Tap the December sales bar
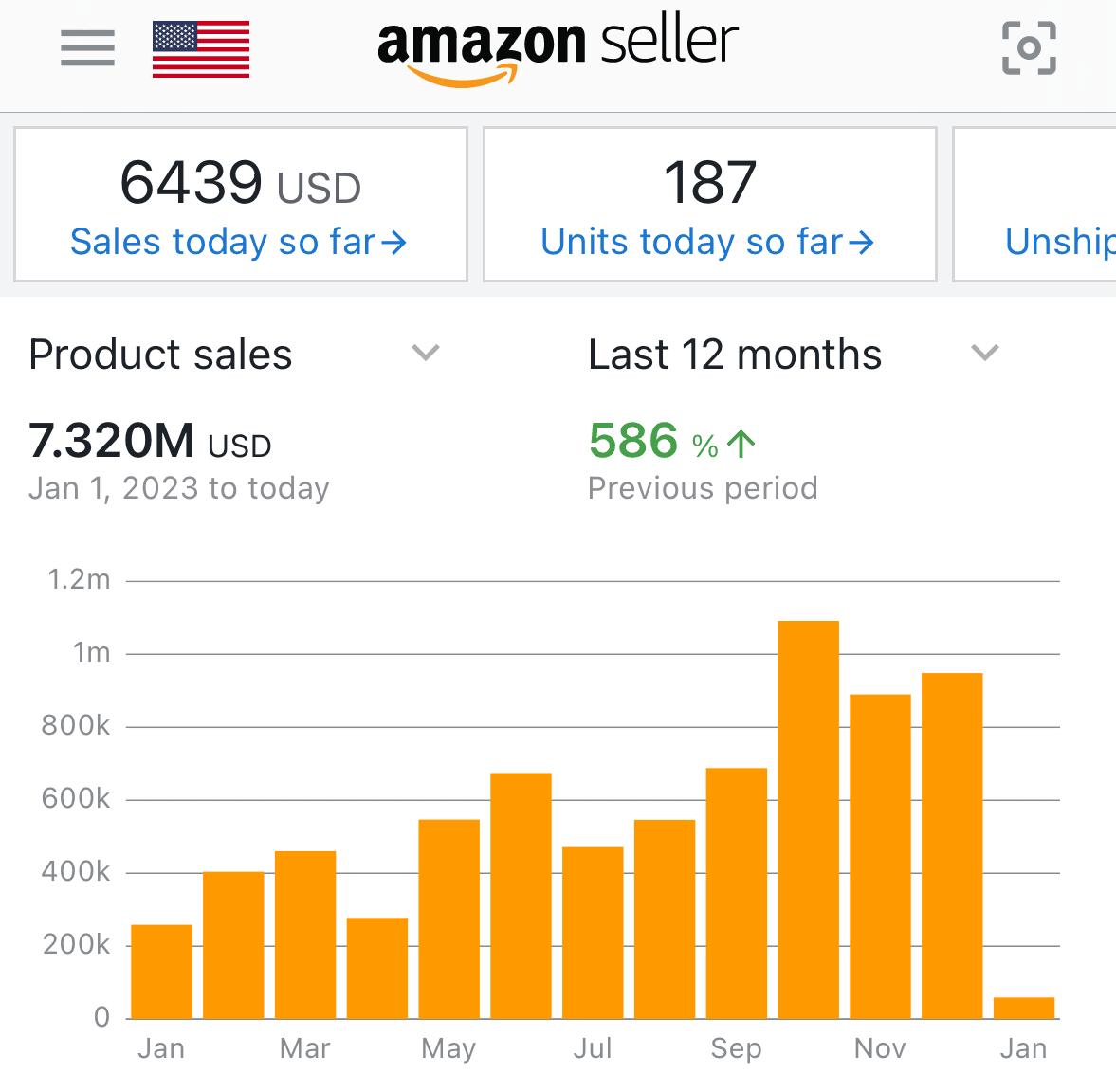Viewport: 1116px width, 1092px height. pos(952,846)
